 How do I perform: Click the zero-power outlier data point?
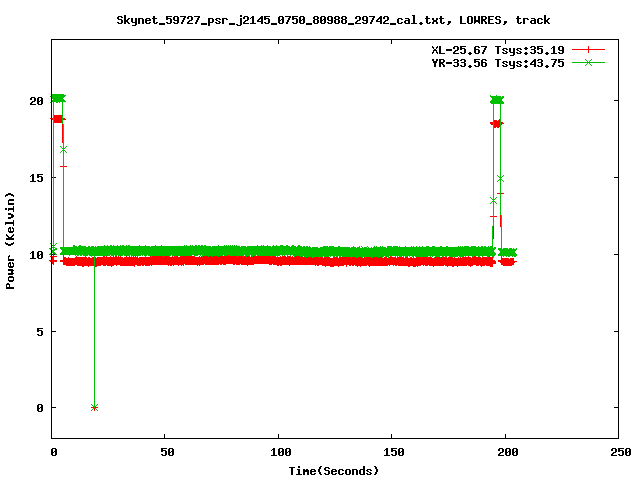click(94, 407)
